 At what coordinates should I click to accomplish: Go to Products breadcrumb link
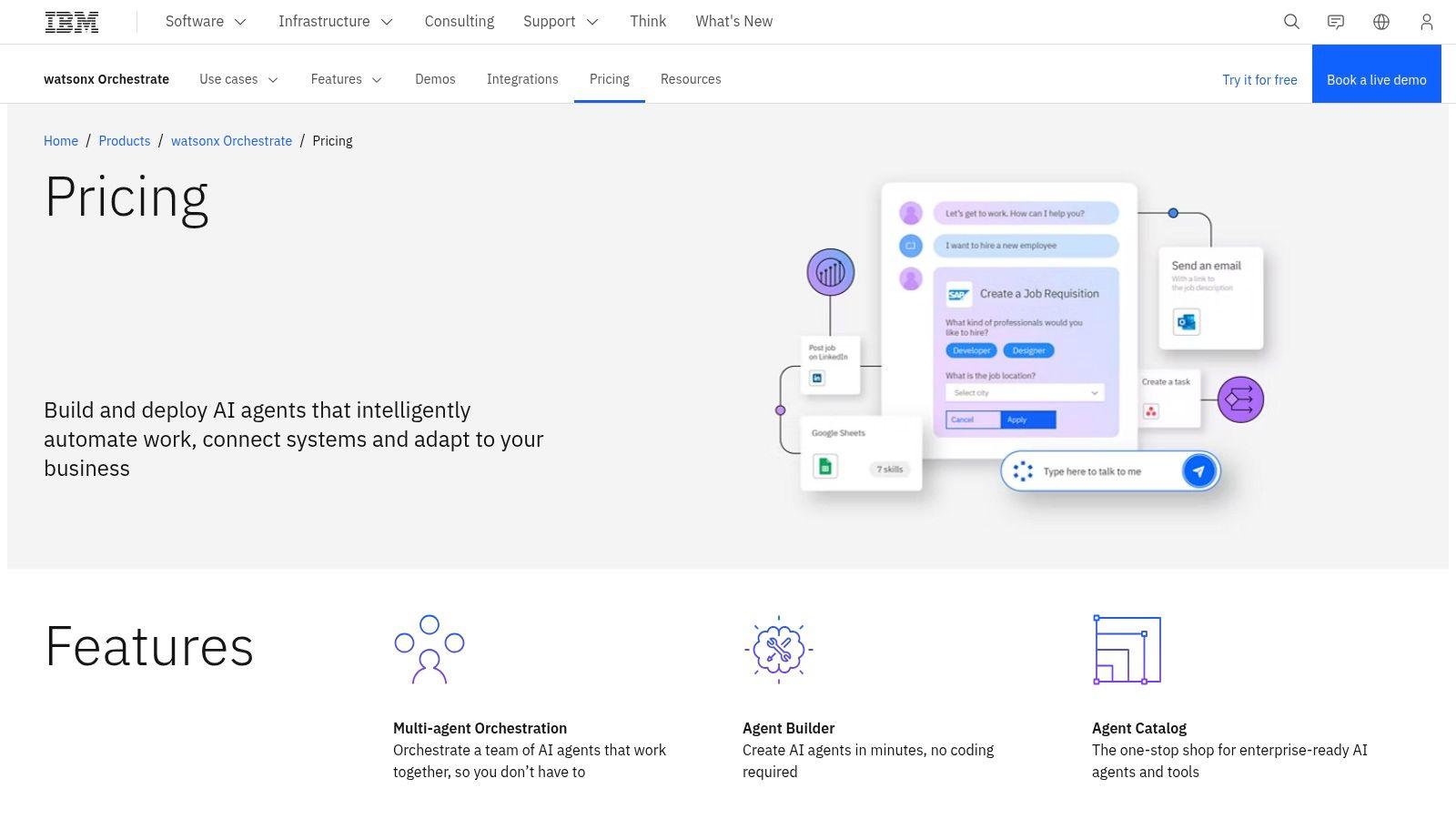[x=125, y=141]
